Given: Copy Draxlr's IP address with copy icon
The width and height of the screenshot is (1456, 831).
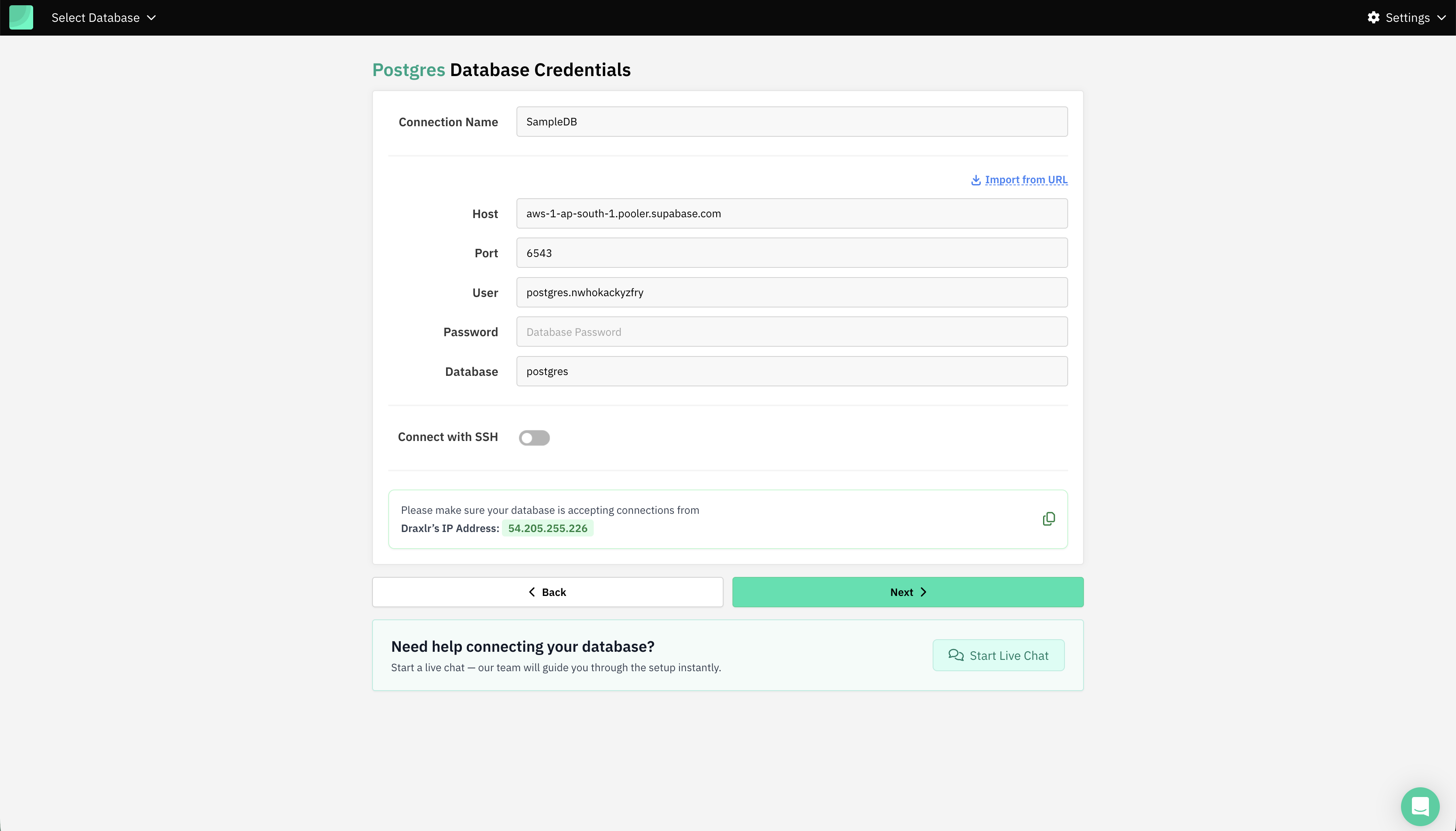Looking at the screenshot, I should (1049, 519).
